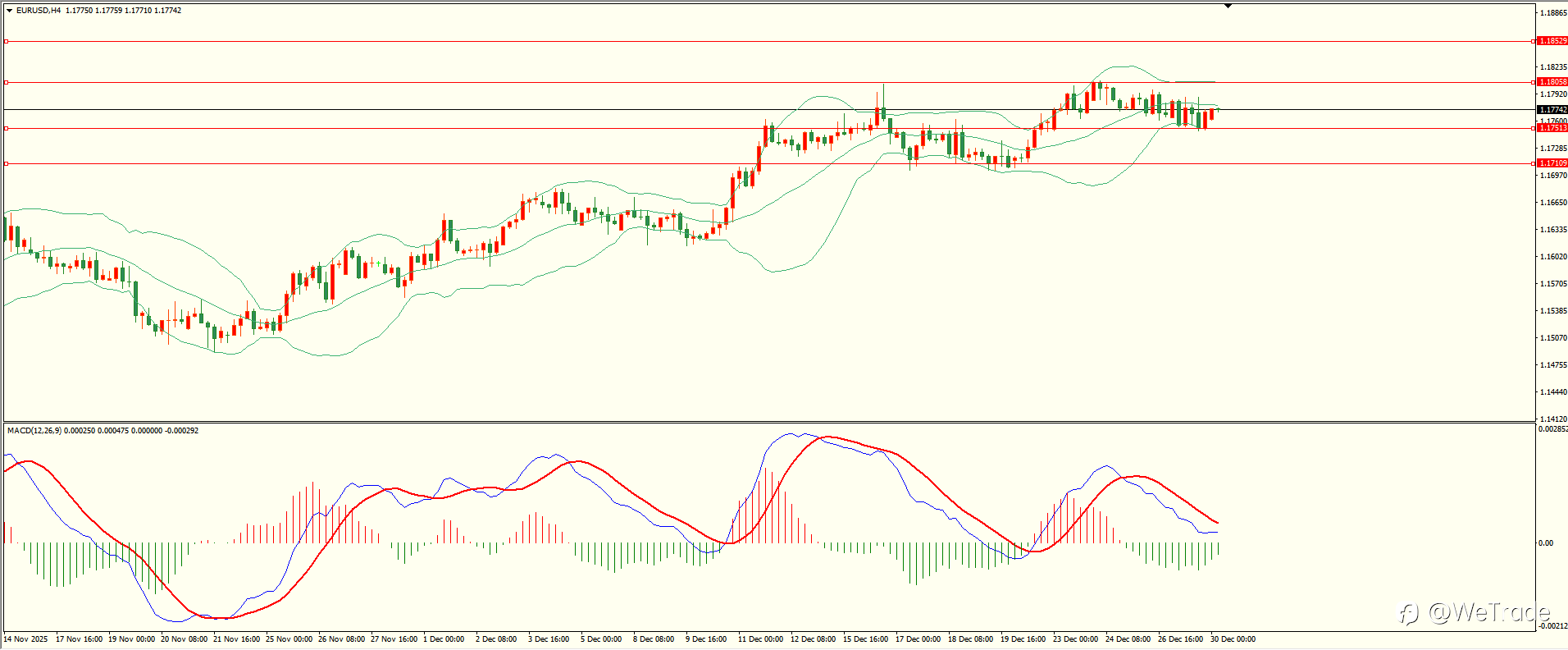This screenshot has height=650, width=1568.
Task: Grab the left-end handle of the 1.17109 line
Action: click(x=6, y=163)
